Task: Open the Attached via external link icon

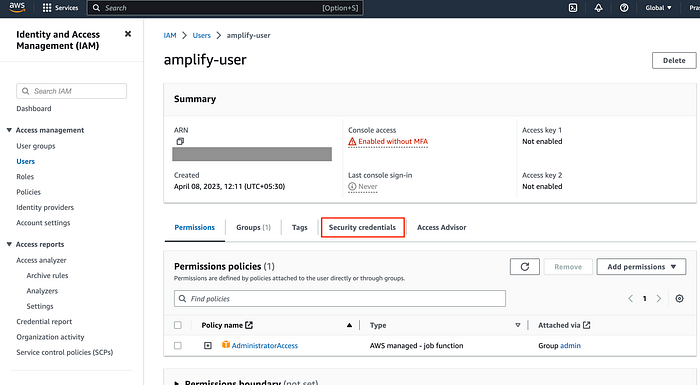Action: coord(587,325)
